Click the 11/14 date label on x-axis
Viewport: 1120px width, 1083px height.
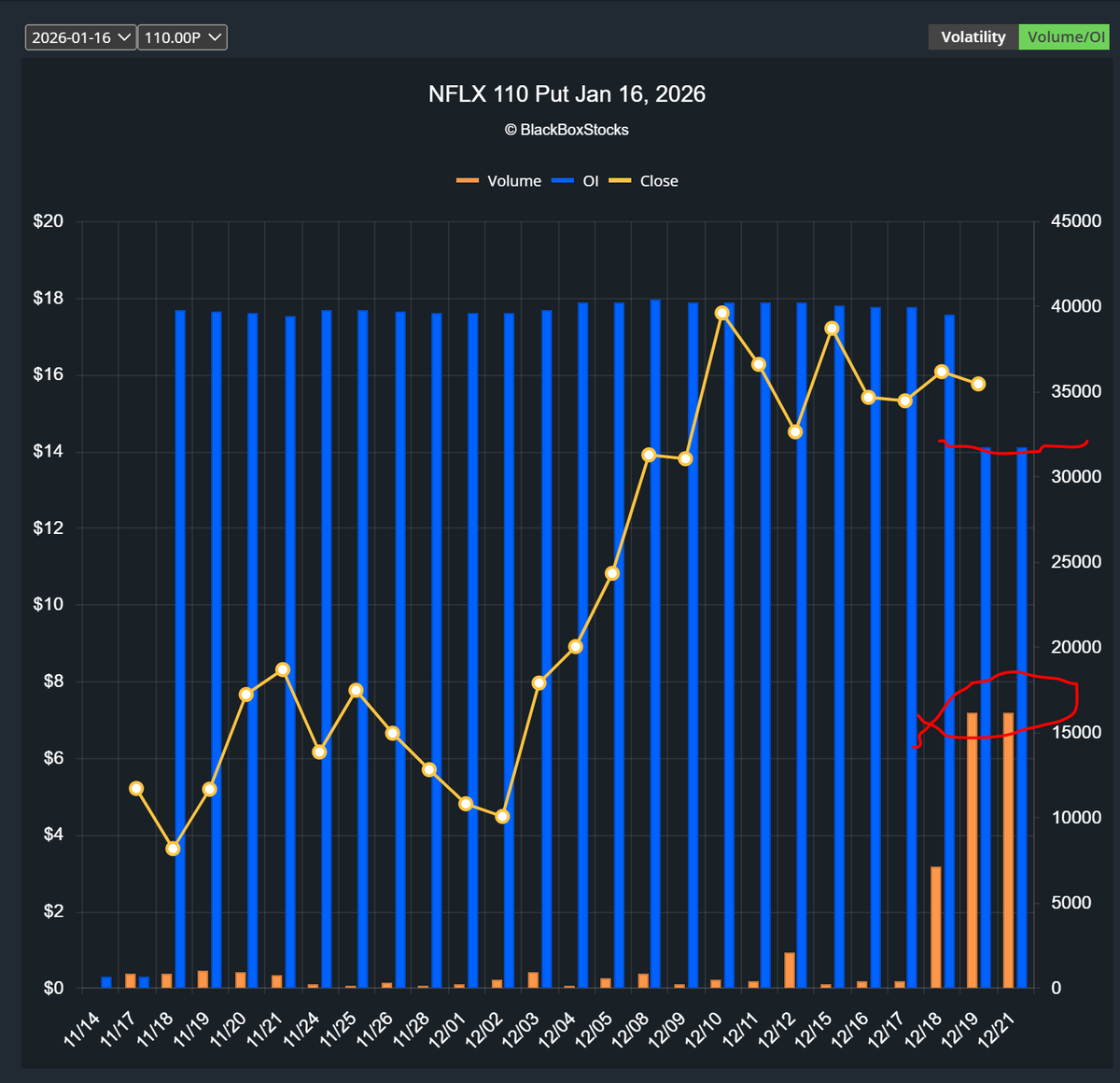pos(82,1029)
